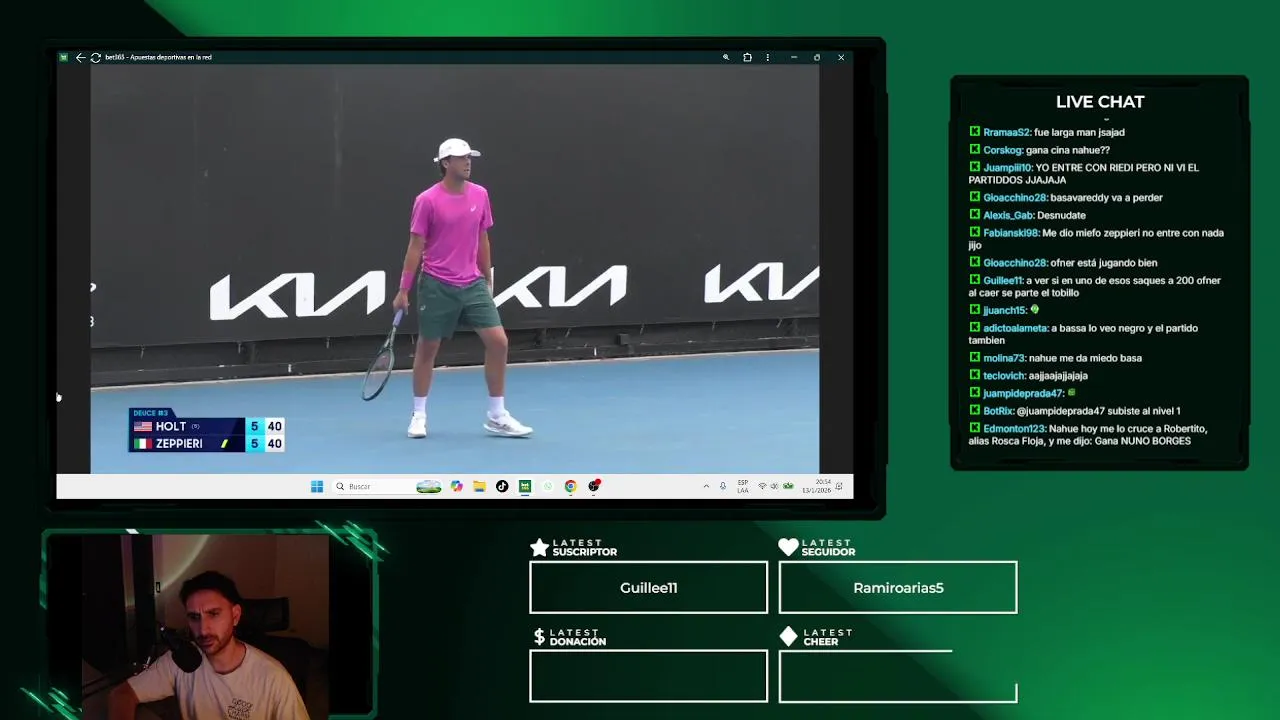
Task: Click Alexis_Gab's chat username
Action: pos(1008,215)
